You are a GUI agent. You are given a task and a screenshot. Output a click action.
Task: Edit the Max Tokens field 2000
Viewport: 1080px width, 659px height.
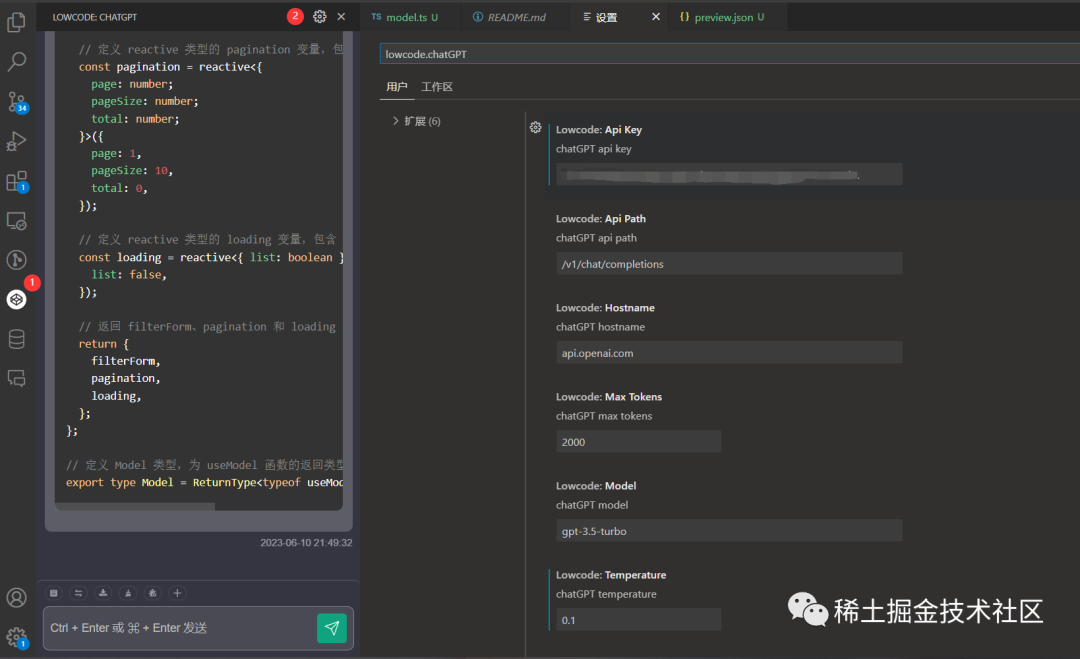click(x=638, y=441)
